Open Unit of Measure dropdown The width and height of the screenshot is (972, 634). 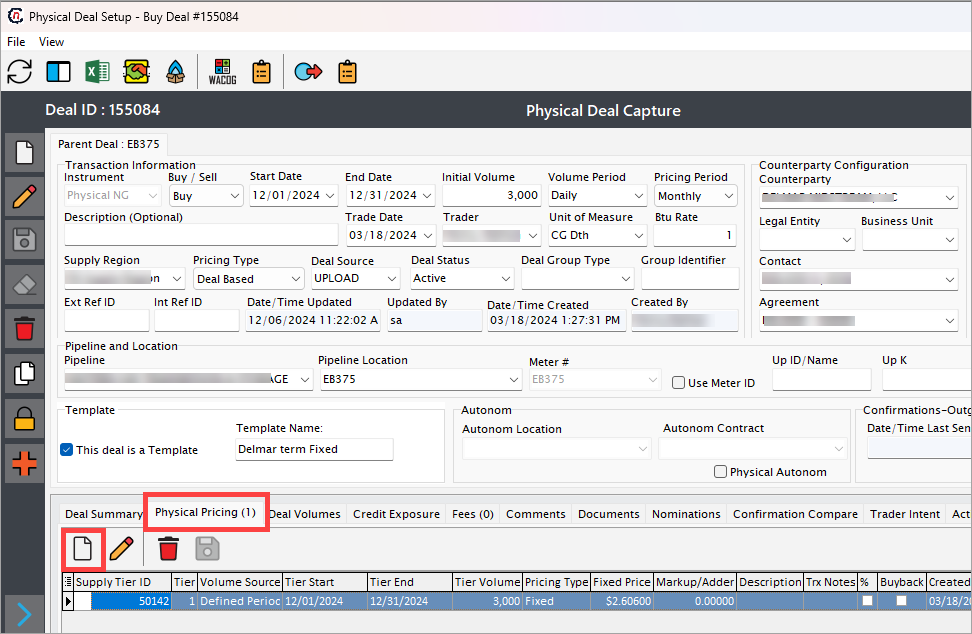638,236
